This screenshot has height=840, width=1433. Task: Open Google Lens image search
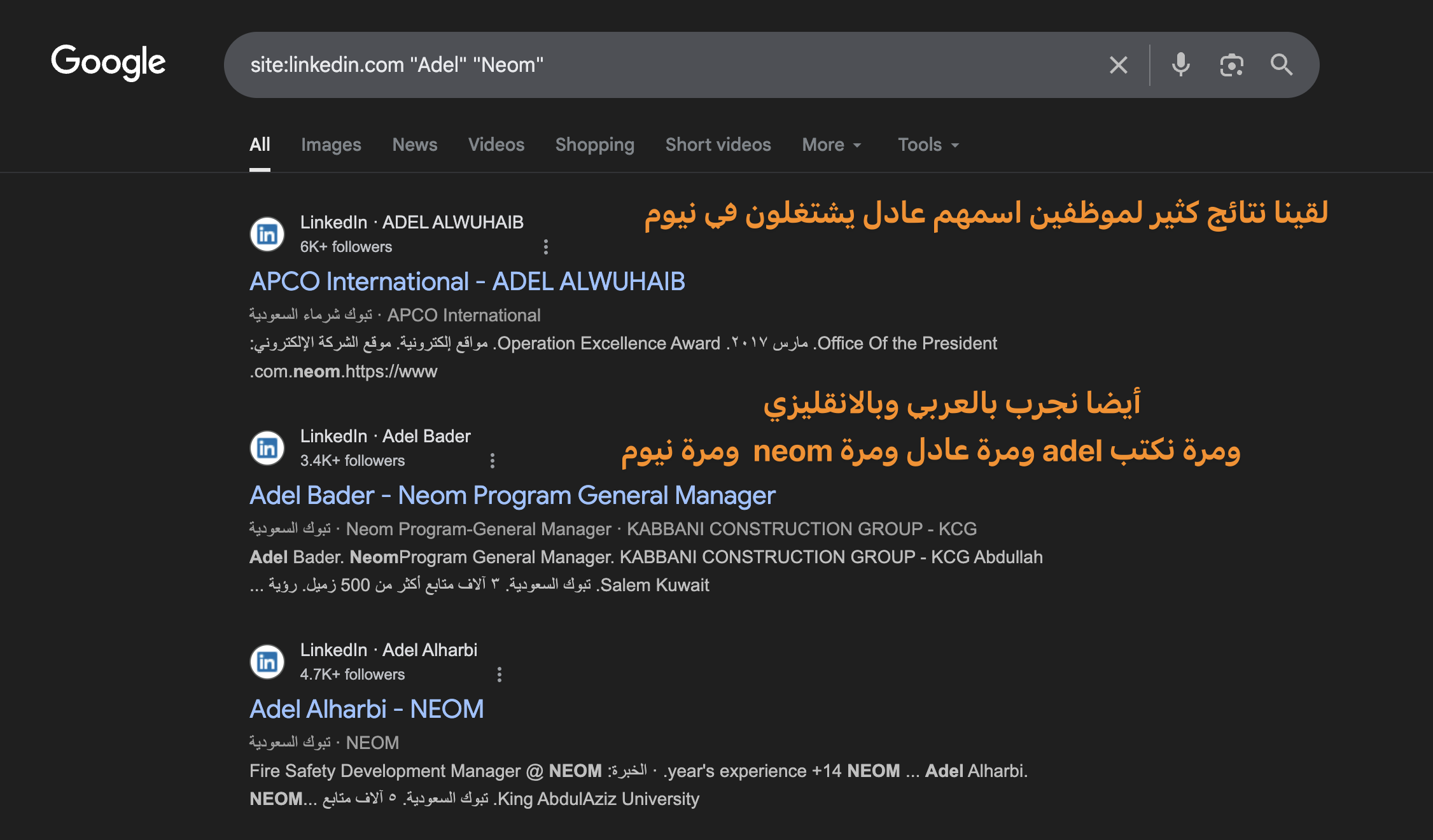click(x=1231, y=65)
